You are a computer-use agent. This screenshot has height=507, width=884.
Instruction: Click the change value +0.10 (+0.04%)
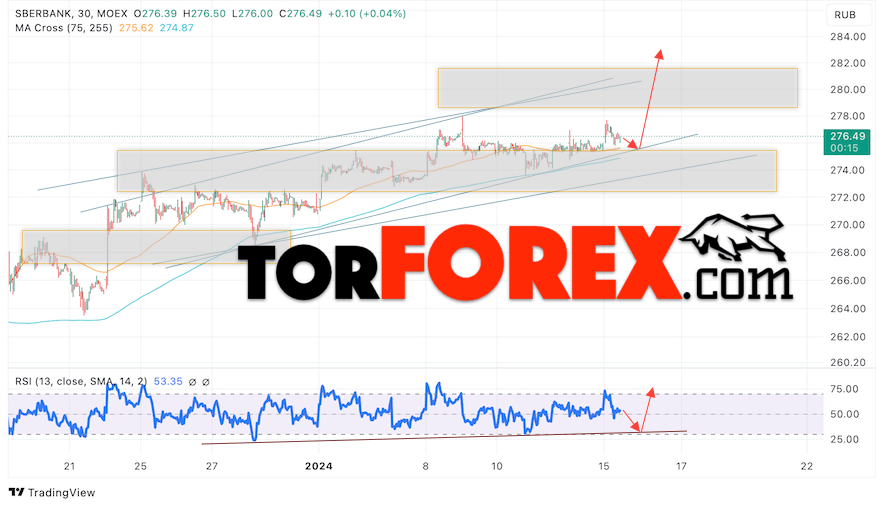[366, 14]
